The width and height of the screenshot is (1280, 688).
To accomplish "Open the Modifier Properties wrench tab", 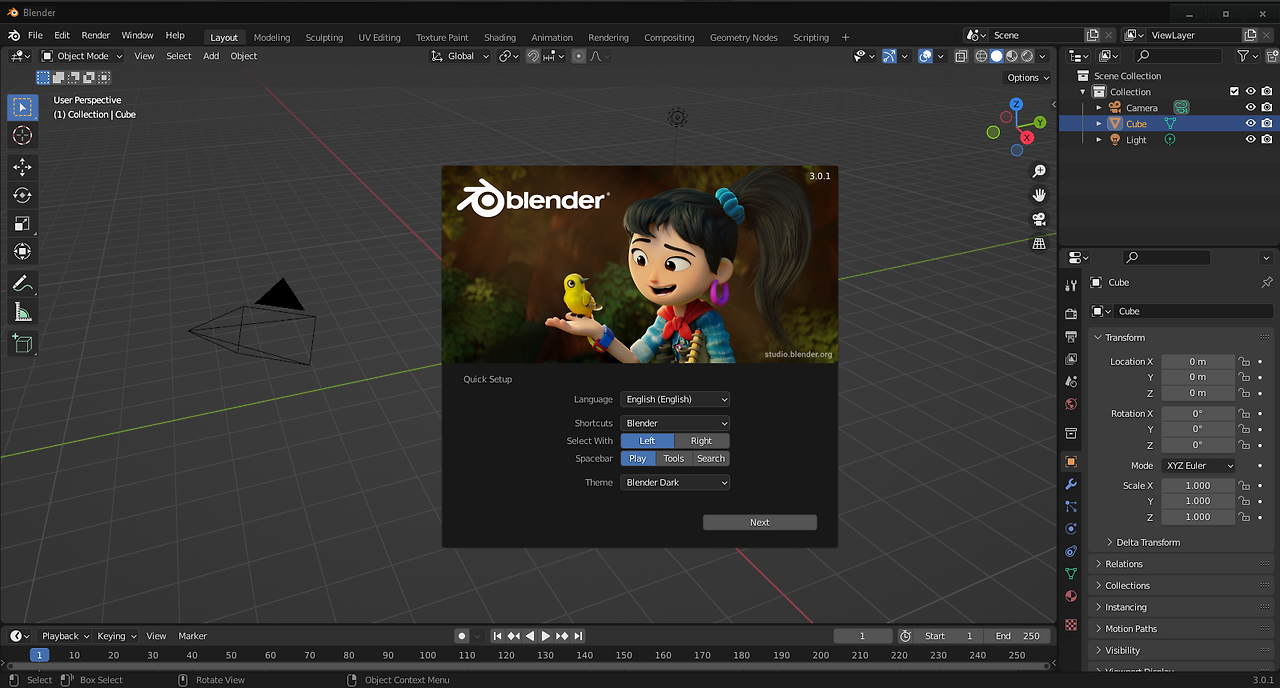I will (x=1070, y=484).
